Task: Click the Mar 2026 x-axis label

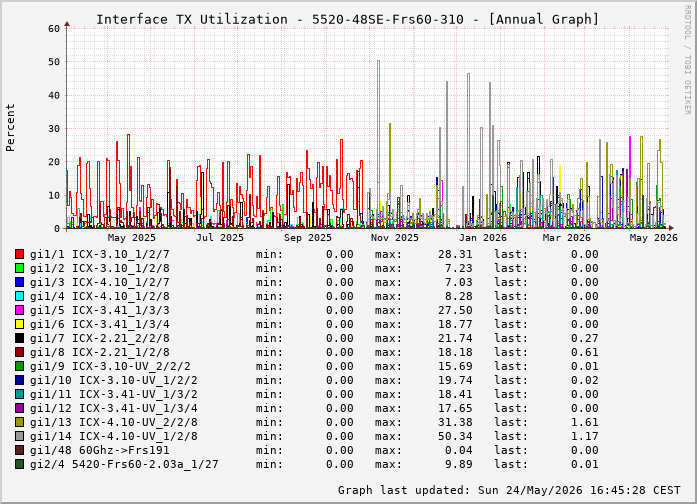Action: [x=567, y=238]
